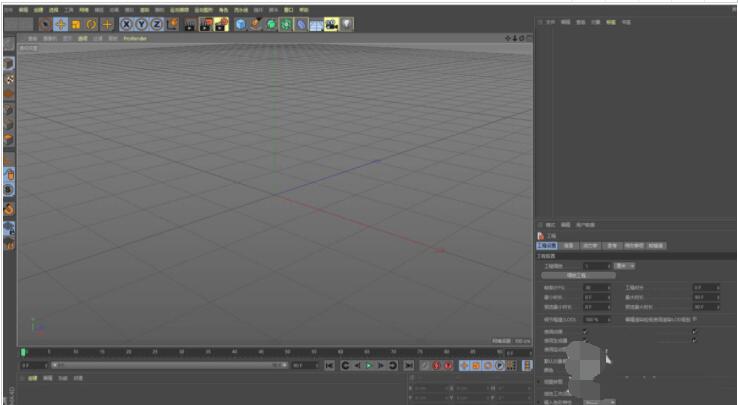Open the project scale unit dropdown
Viewport: 738px width, 405px height.
tap(625, 266)
